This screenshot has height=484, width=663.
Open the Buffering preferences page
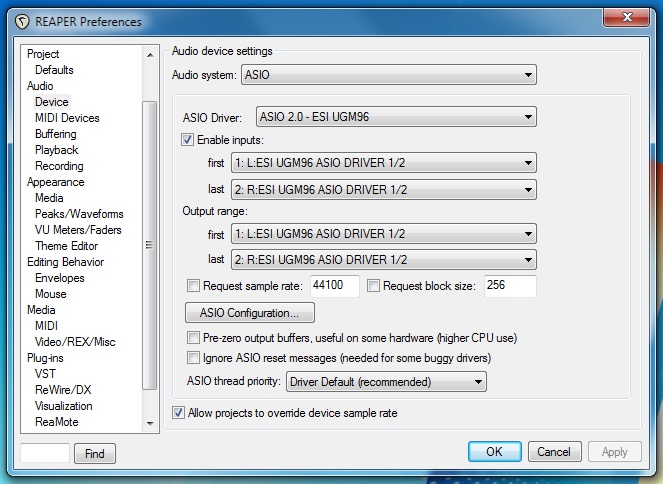point(56,134)
